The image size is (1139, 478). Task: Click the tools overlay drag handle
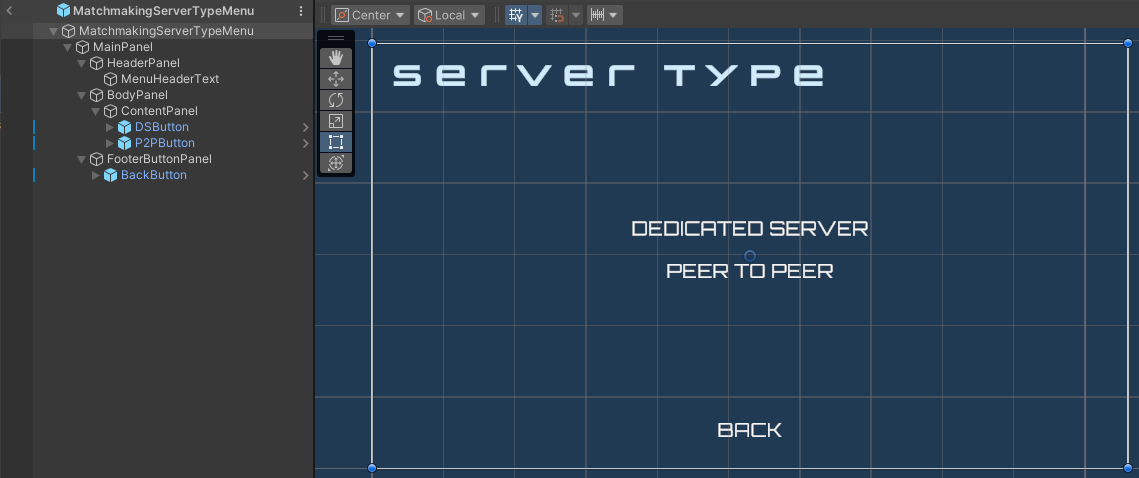tap(336, 39)
